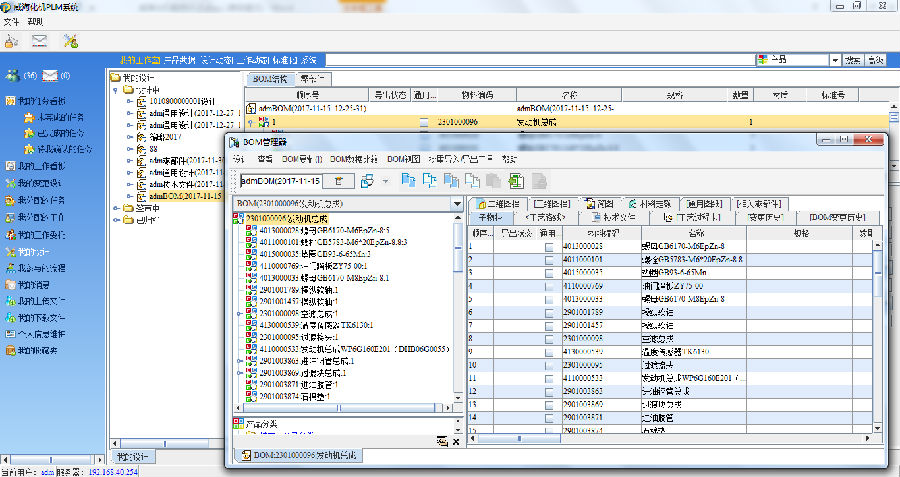Switch to the BOM结构 tab
The width and height of the screenshot is (900, 477).
point(268,78)
